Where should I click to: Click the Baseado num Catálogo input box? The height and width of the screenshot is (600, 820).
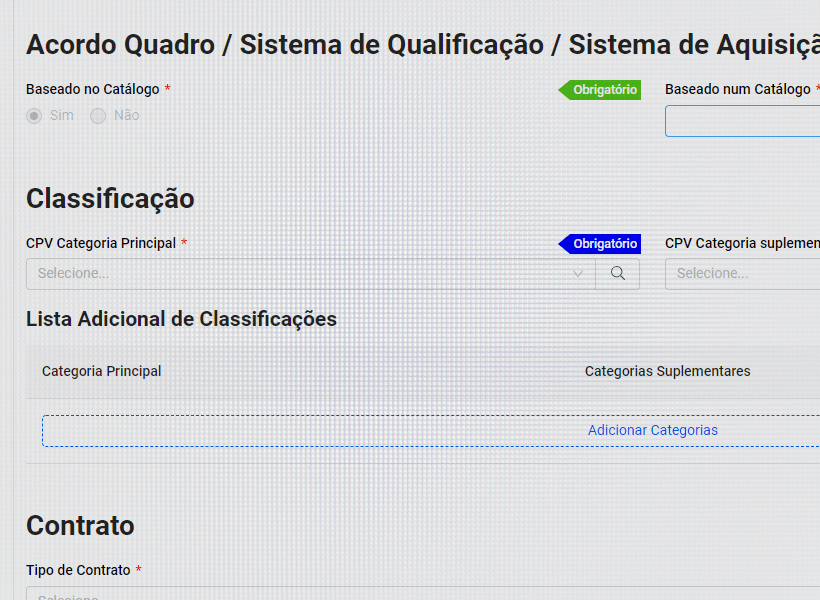(742, 121)
